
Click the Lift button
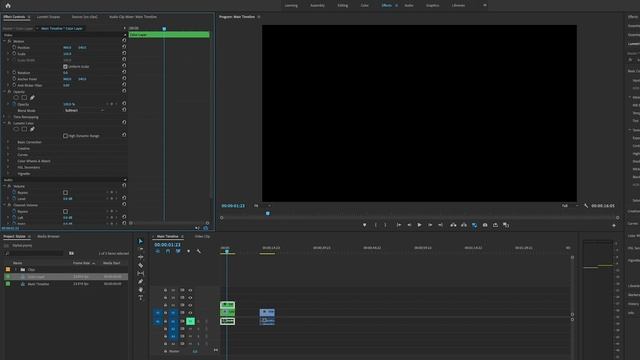point(453,225)
